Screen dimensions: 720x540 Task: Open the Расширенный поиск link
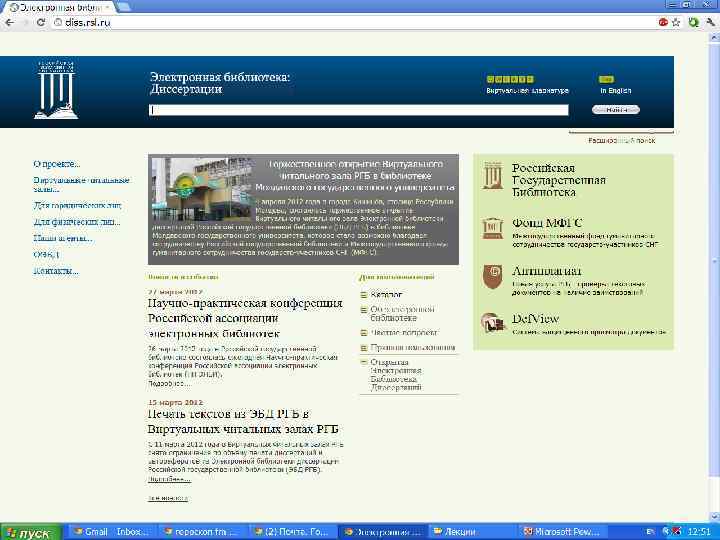click(622, 141)
